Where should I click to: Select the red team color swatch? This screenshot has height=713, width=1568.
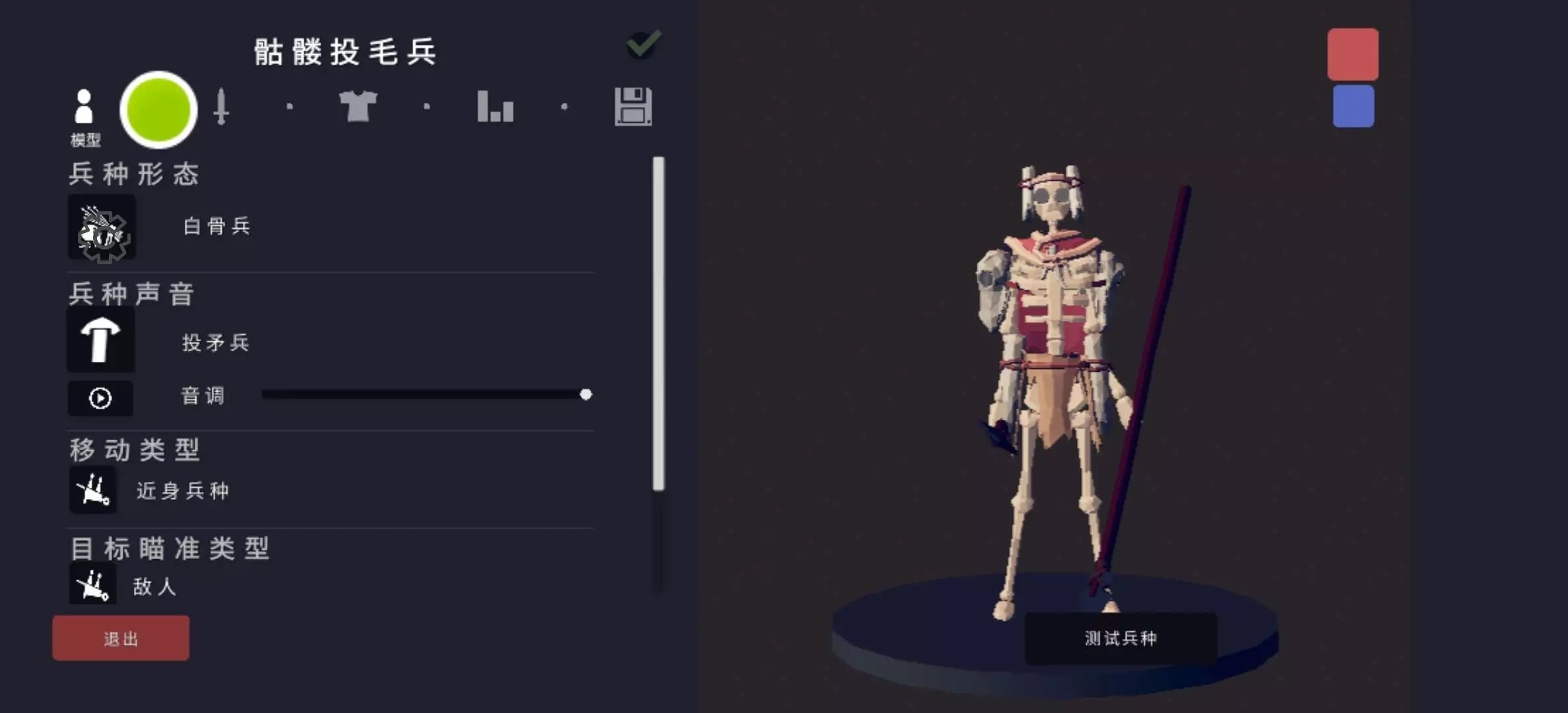tap(1353, 54)
